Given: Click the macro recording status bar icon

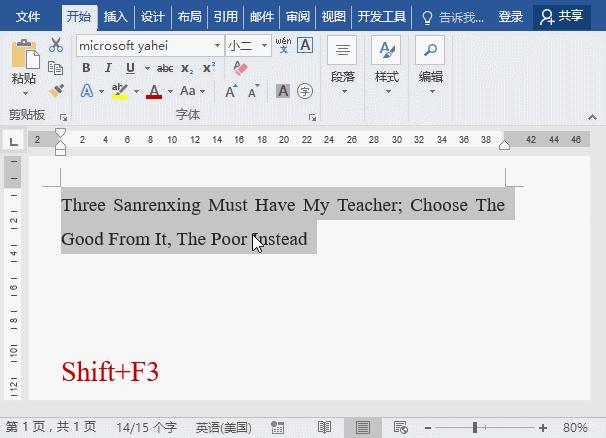Looking at the screenshot, I should point(277,428).
